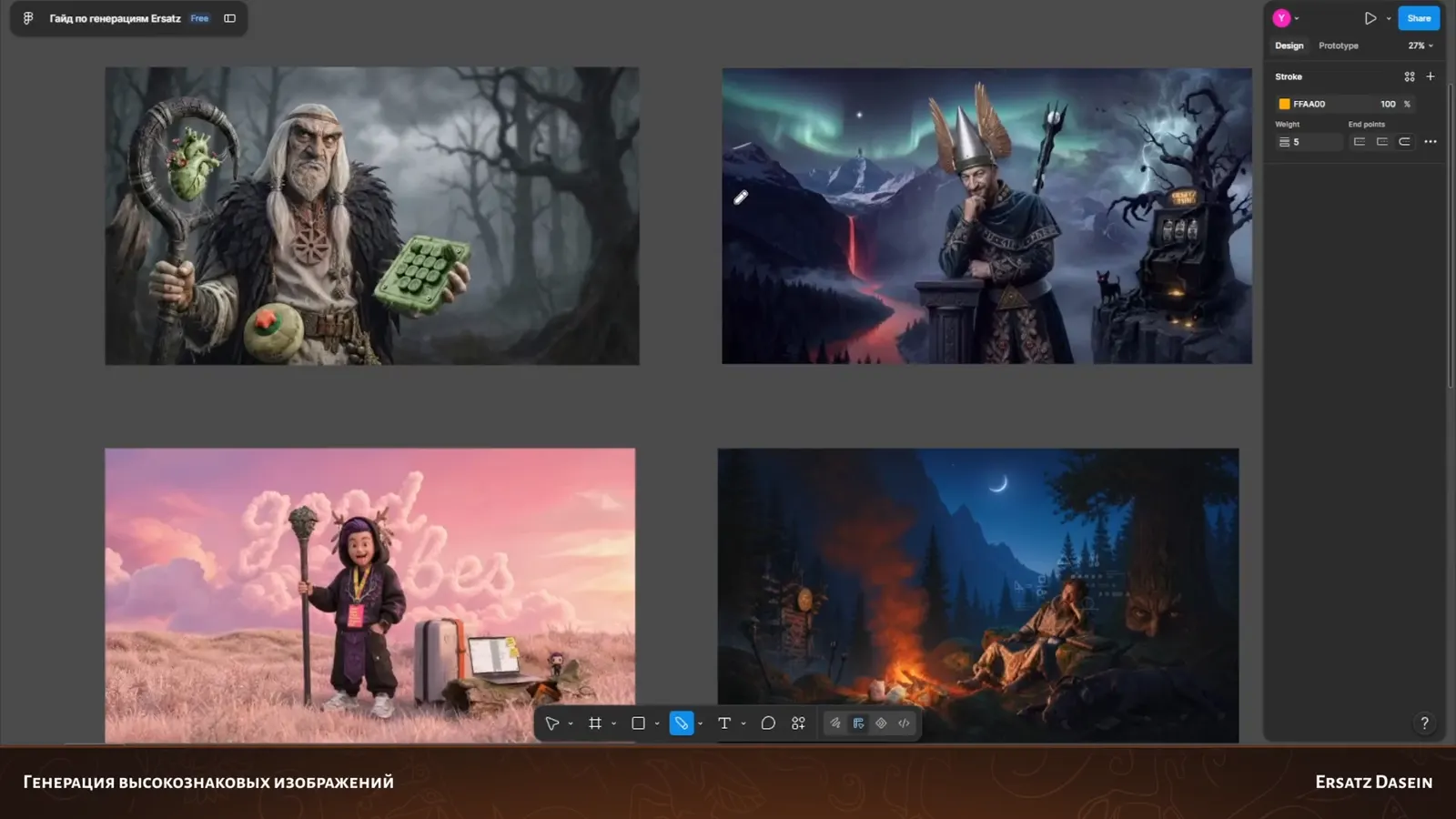Toggle the Site mode diamond icon

(881, 723)
